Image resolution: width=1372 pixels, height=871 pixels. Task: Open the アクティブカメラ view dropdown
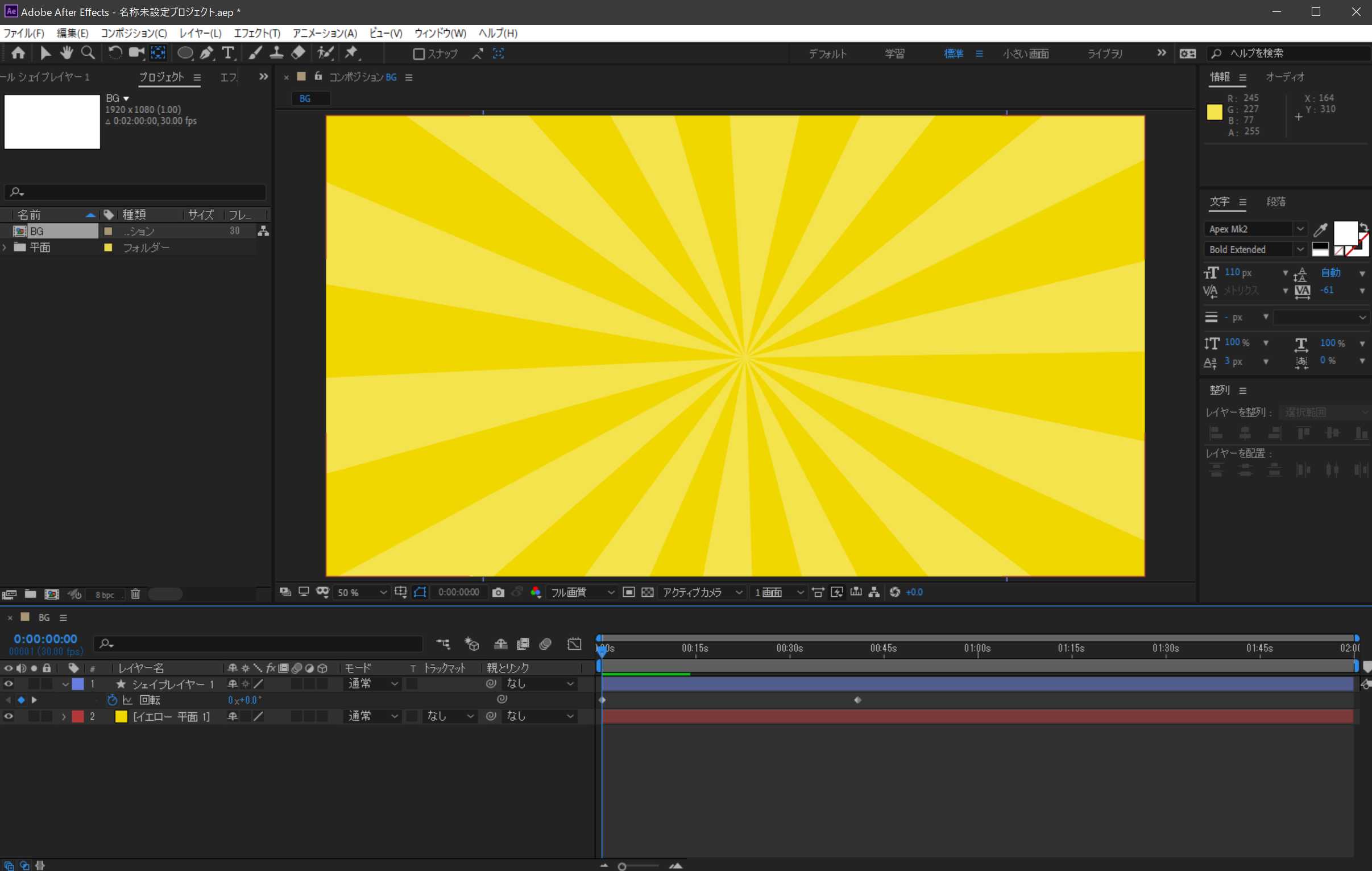[703, 593]
